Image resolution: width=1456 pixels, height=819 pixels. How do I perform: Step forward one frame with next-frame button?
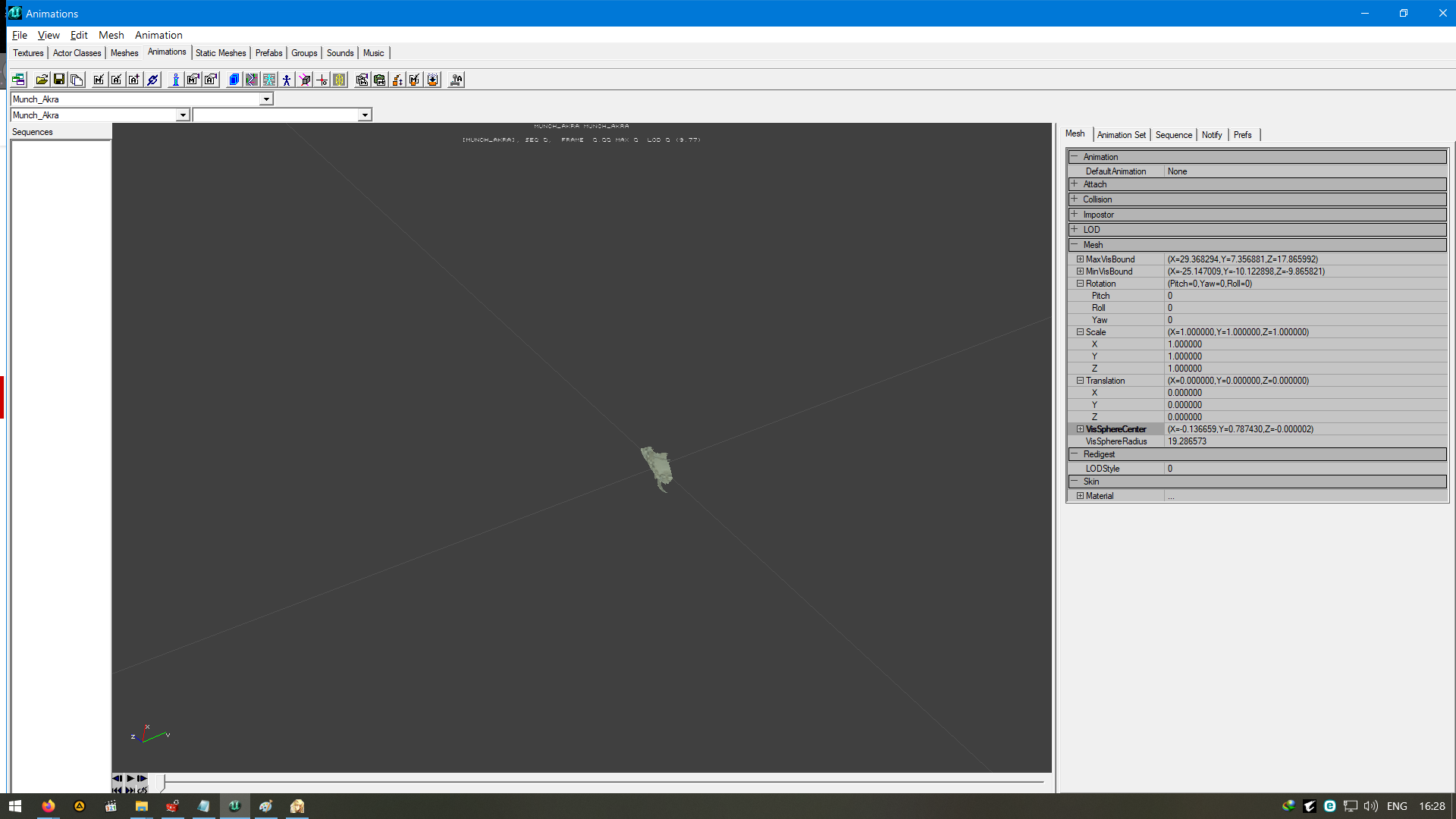(x=142, y=778)
